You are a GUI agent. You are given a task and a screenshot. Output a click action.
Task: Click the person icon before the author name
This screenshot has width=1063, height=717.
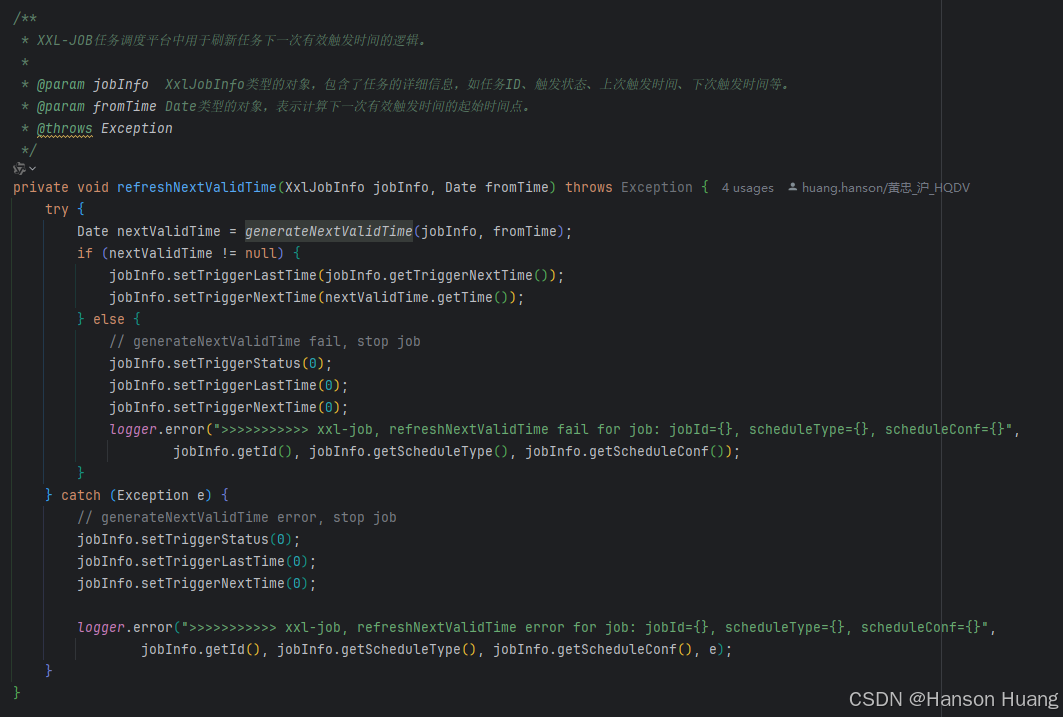pyautogui.click(x=793, y=187)
